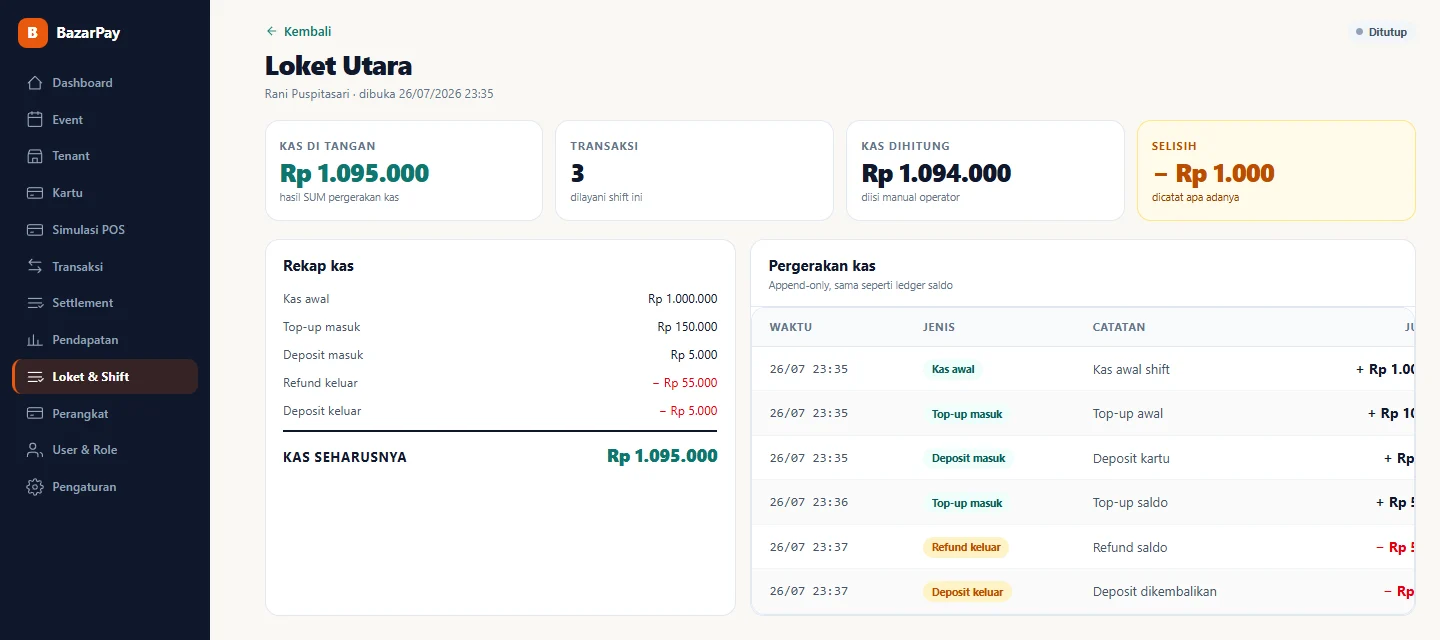Click the Refund keluar badge in the table
This screenshot has width=1440, height=640.
966,547
